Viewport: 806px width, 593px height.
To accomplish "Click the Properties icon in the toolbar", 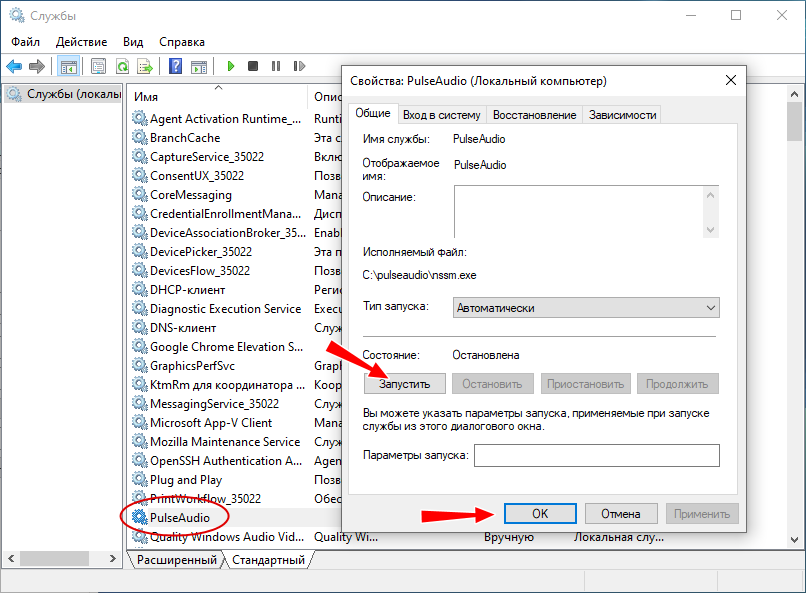I will pos(98,67).
